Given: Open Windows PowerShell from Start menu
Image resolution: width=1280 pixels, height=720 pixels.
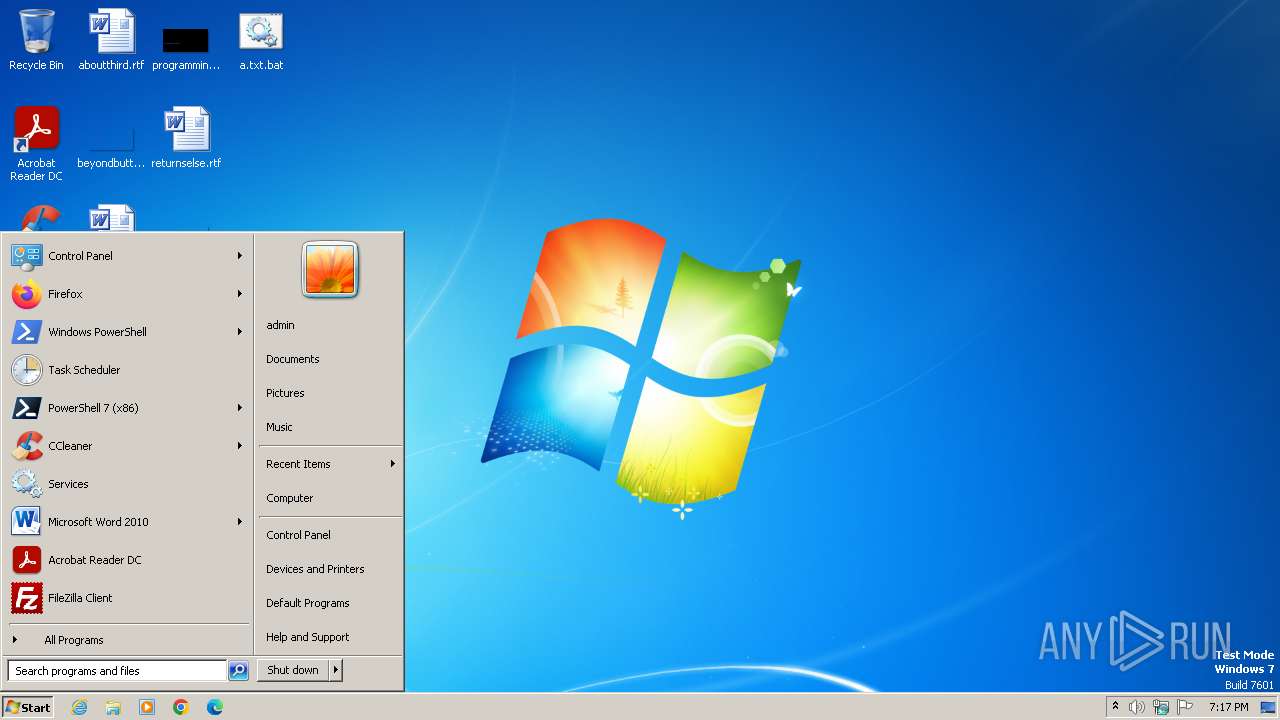Looking at the screenshot, I should click(x=127, y=332).
